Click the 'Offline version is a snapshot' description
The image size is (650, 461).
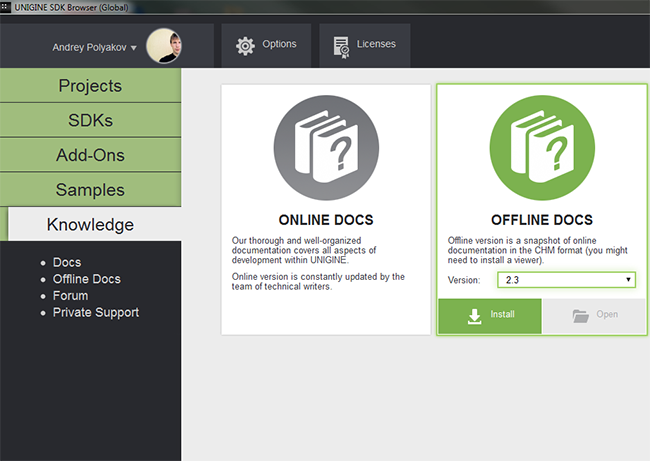click(538, 250)
